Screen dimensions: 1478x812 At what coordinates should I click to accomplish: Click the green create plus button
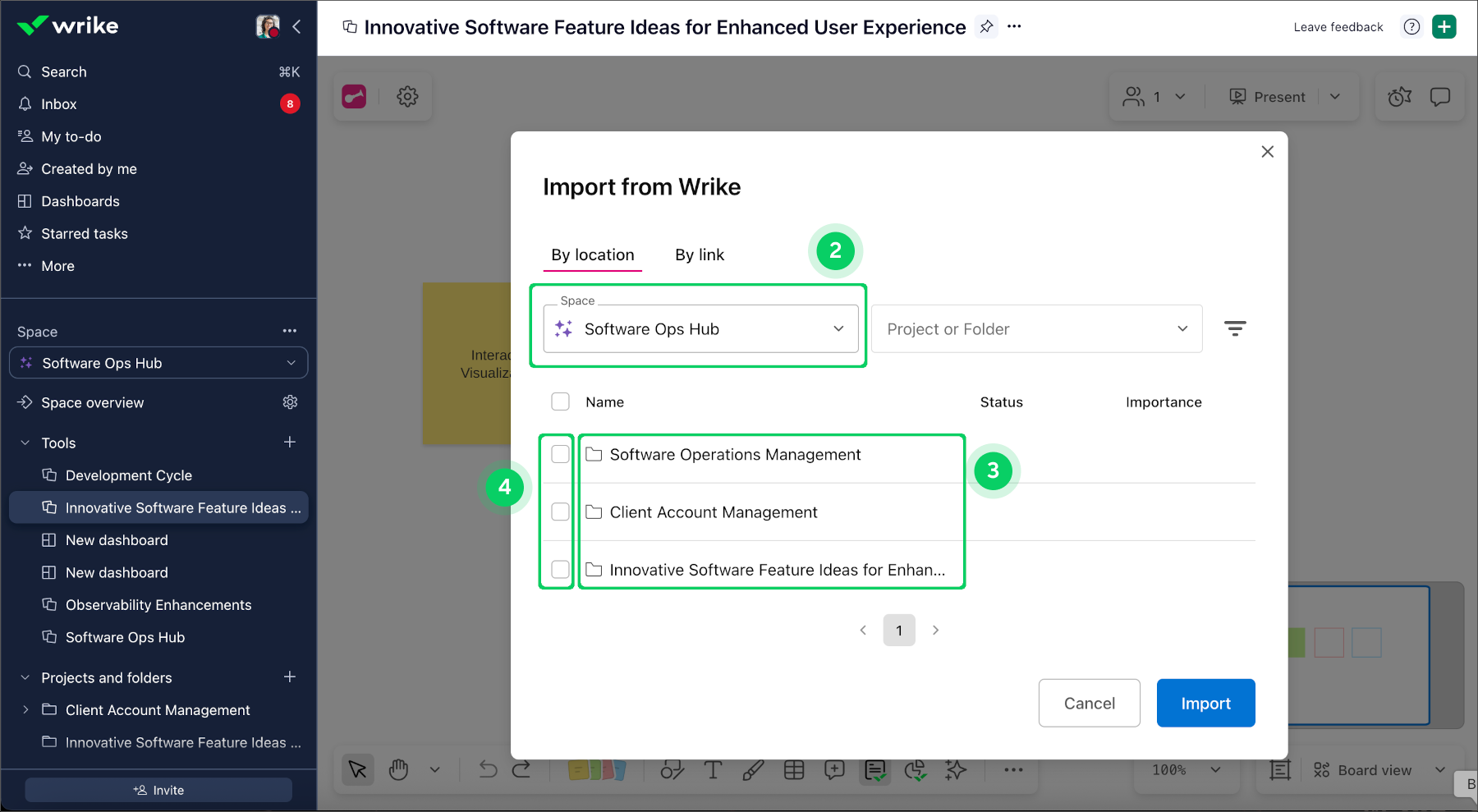pyautogui.click(x=1444, y=26)
